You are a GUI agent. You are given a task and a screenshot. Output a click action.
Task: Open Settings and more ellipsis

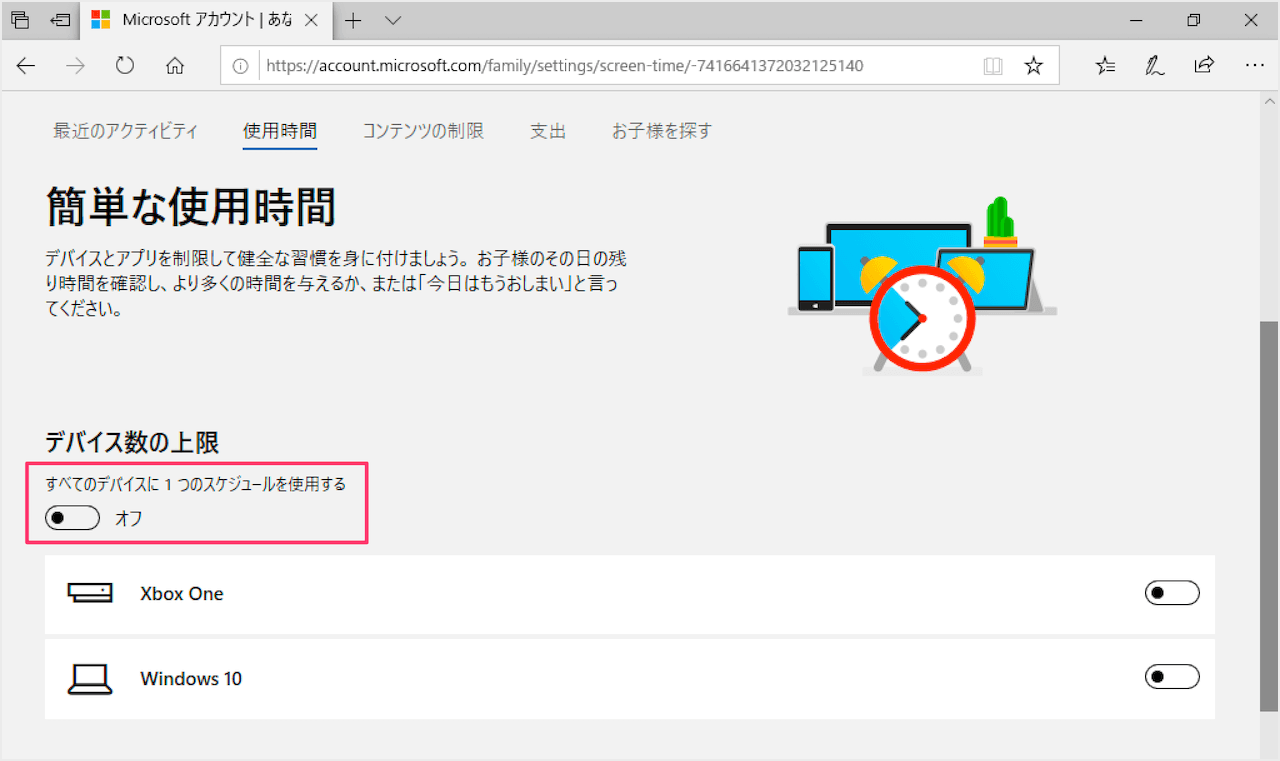[x=1254, y=66]
